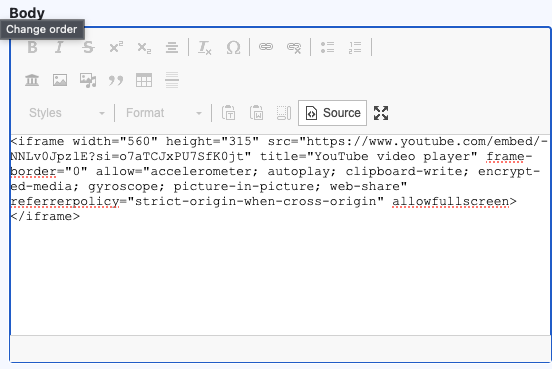This screenshot has height=369, width=554.
Task: Insert an image
Action: point(60,80)
